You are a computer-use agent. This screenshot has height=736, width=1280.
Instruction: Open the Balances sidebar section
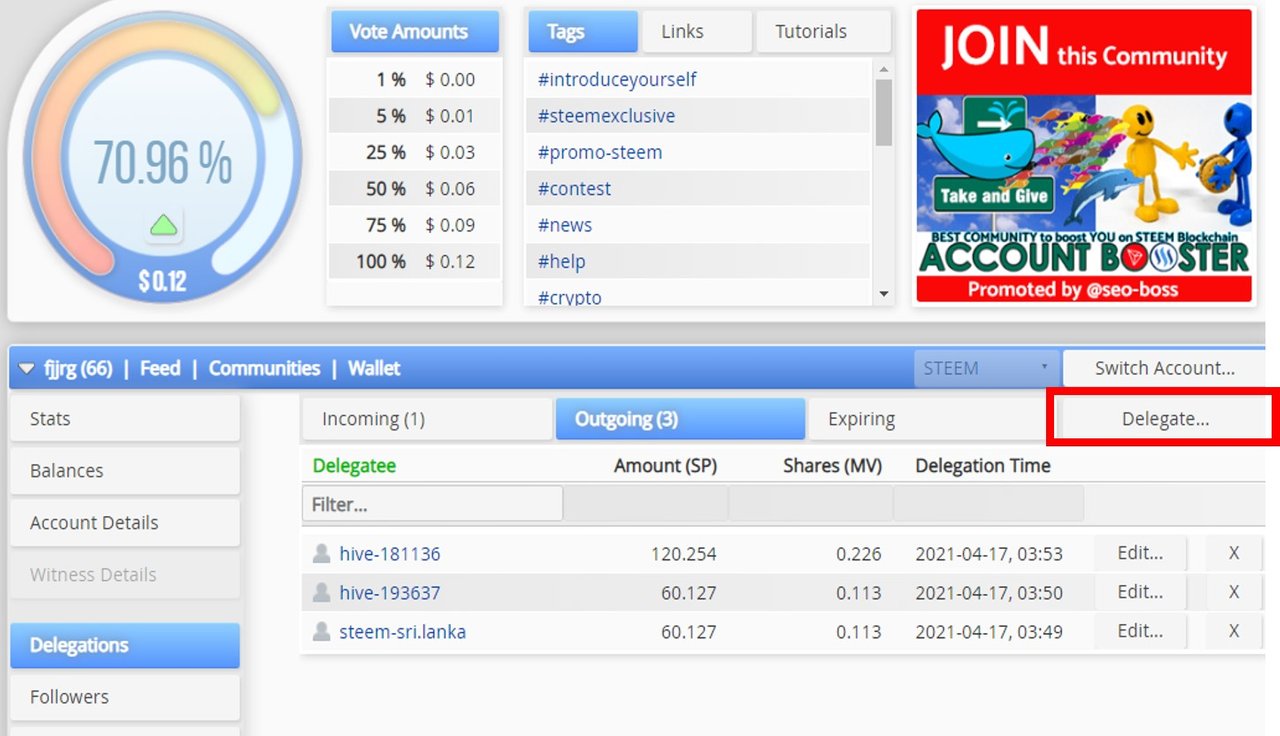pyautogui.click(x=125, y=470)
